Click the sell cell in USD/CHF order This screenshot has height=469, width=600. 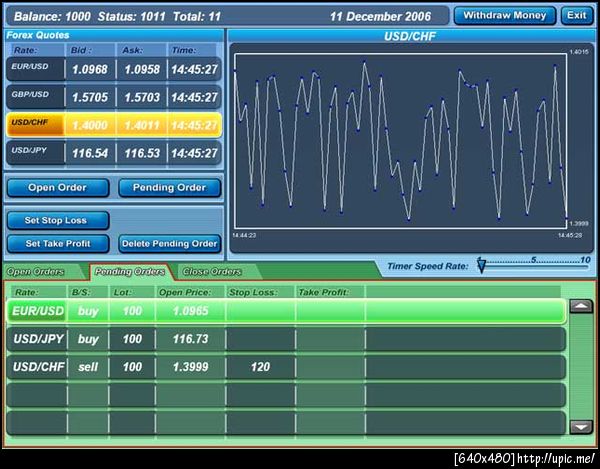(x=88, y=367)
